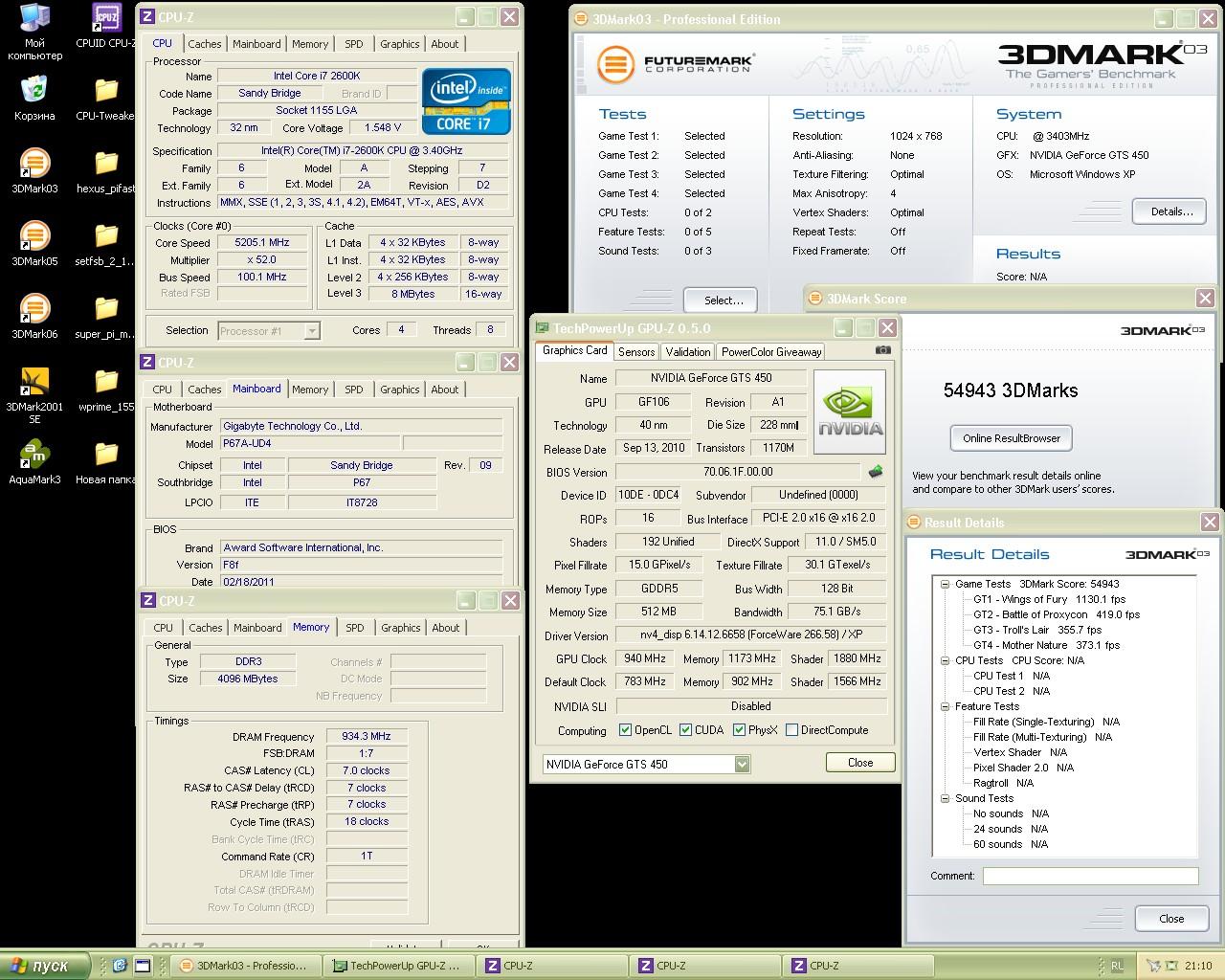This screenshot has width=1225, height=980.
Task: Click the Close button in GPU-Z
Action: [860, 763]
